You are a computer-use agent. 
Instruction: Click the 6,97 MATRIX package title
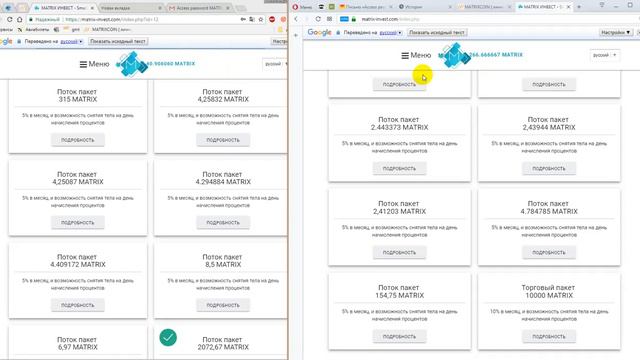coord(77,343)
